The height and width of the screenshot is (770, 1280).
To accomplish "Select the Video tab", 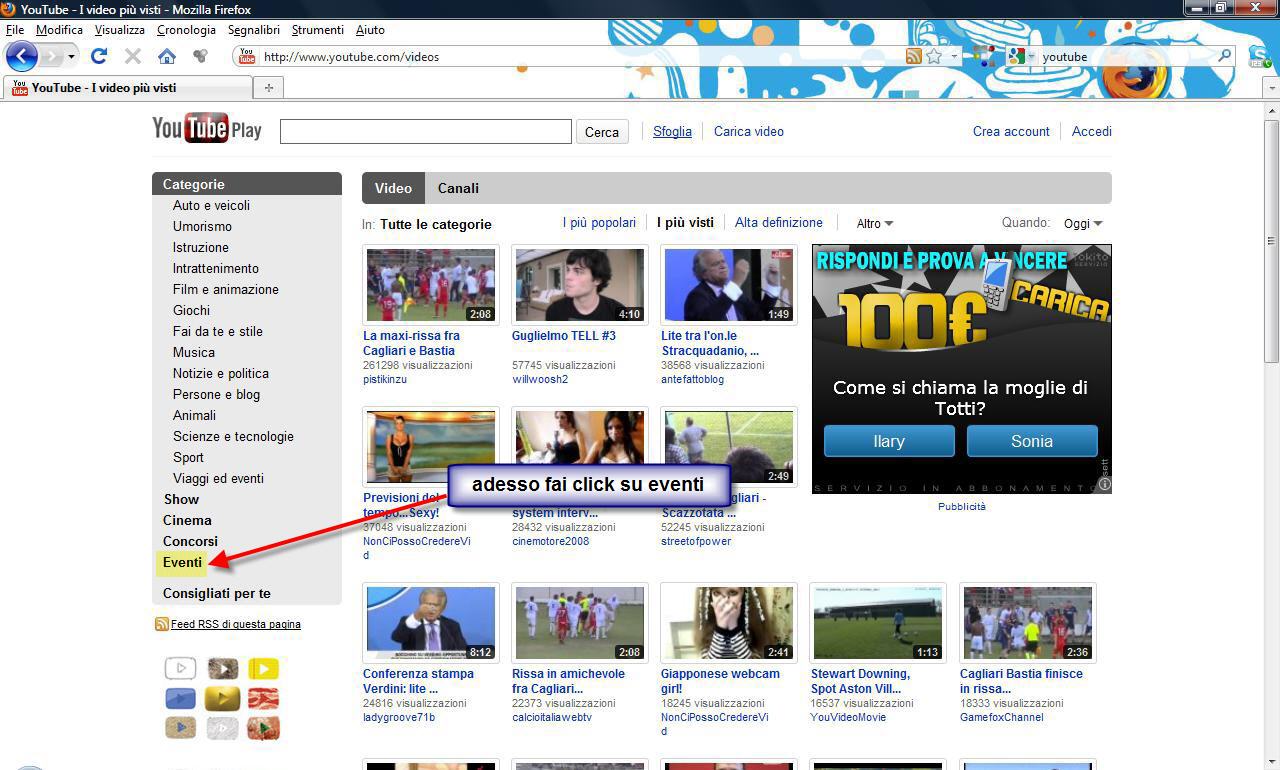I will tap(393, 188).
